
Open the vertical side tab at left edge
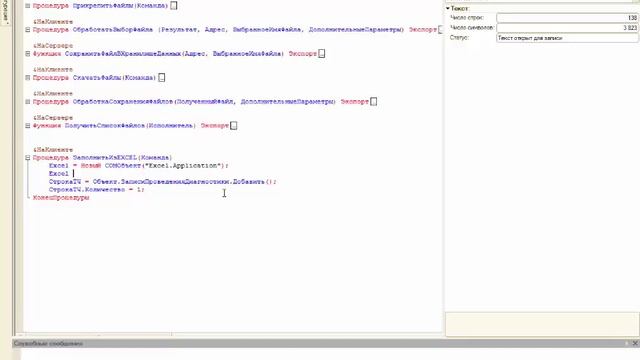[x=6, y=13]
